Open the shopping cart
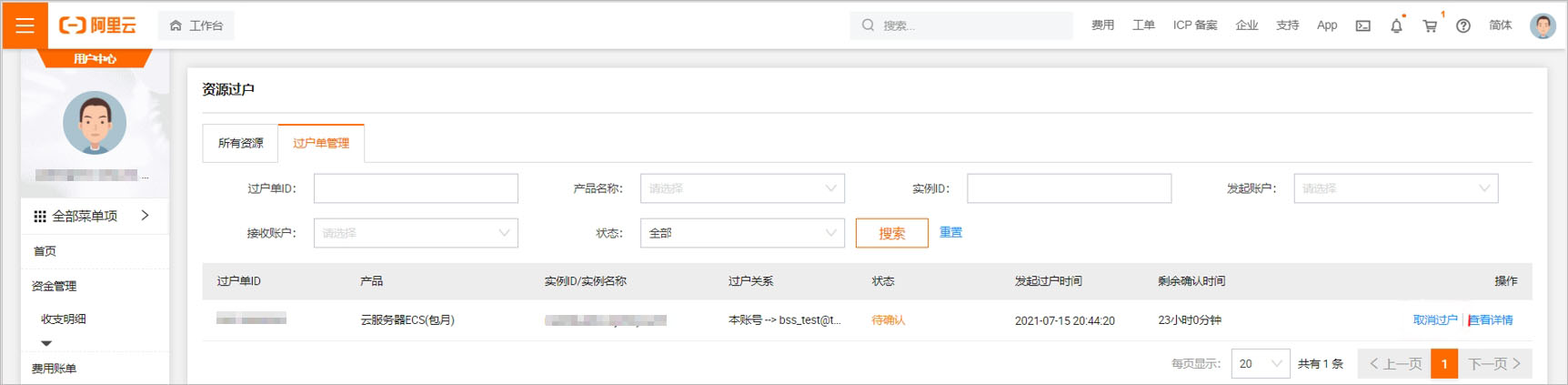The image size is (1568, 385). (1430, 25)
